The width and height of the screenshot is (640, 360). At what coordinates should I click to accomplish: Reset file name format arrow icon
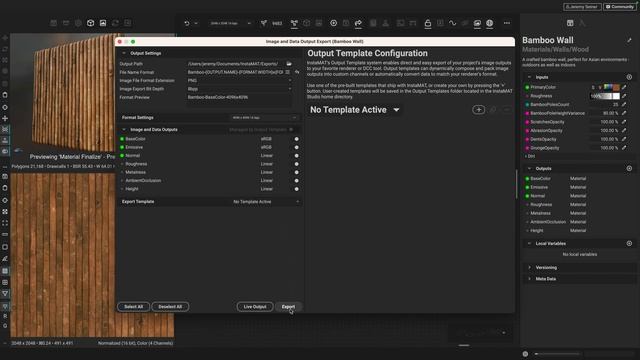coord(297,72)
